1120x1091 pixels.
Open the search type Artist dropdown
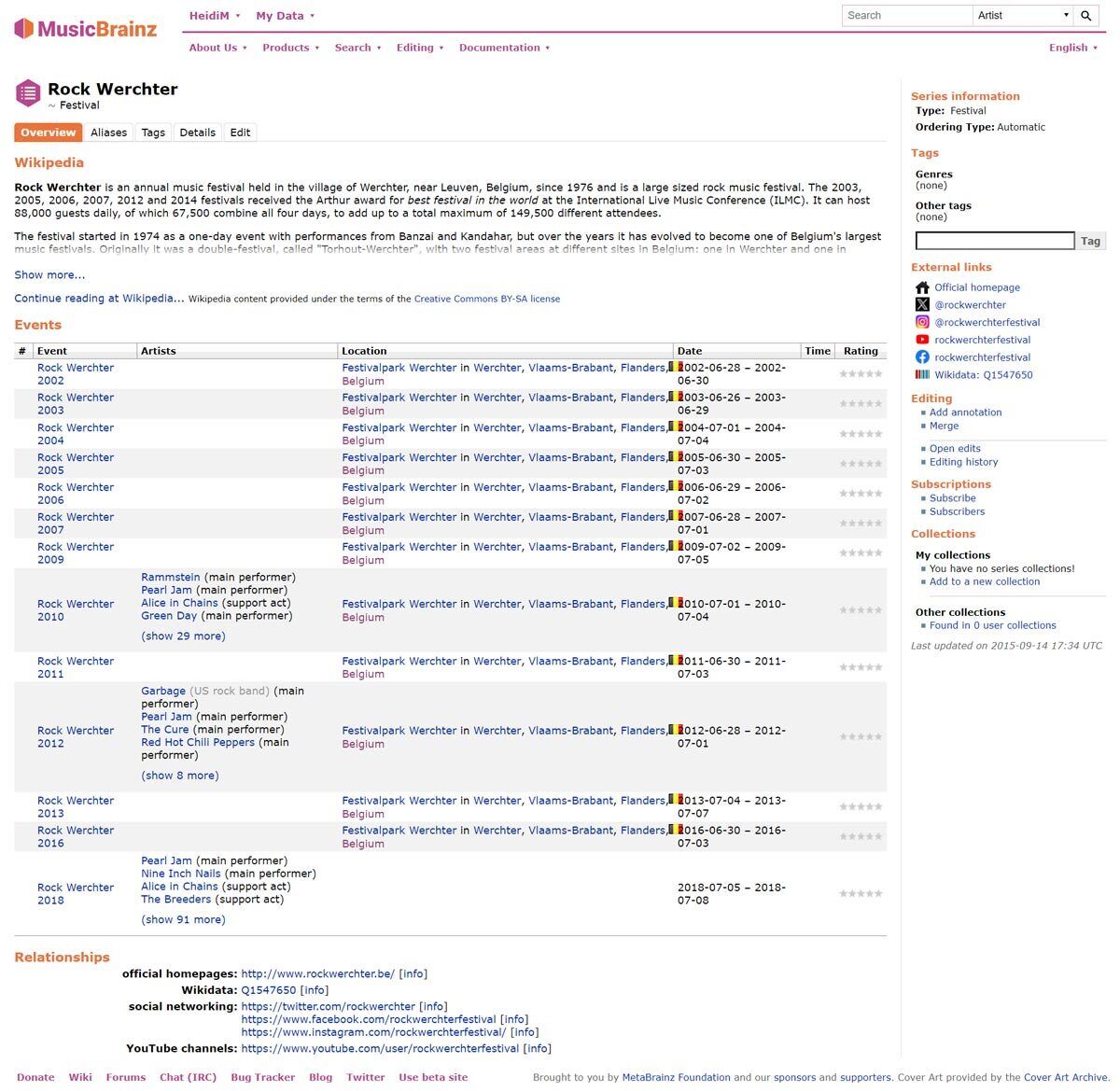tap(1023, 16)
